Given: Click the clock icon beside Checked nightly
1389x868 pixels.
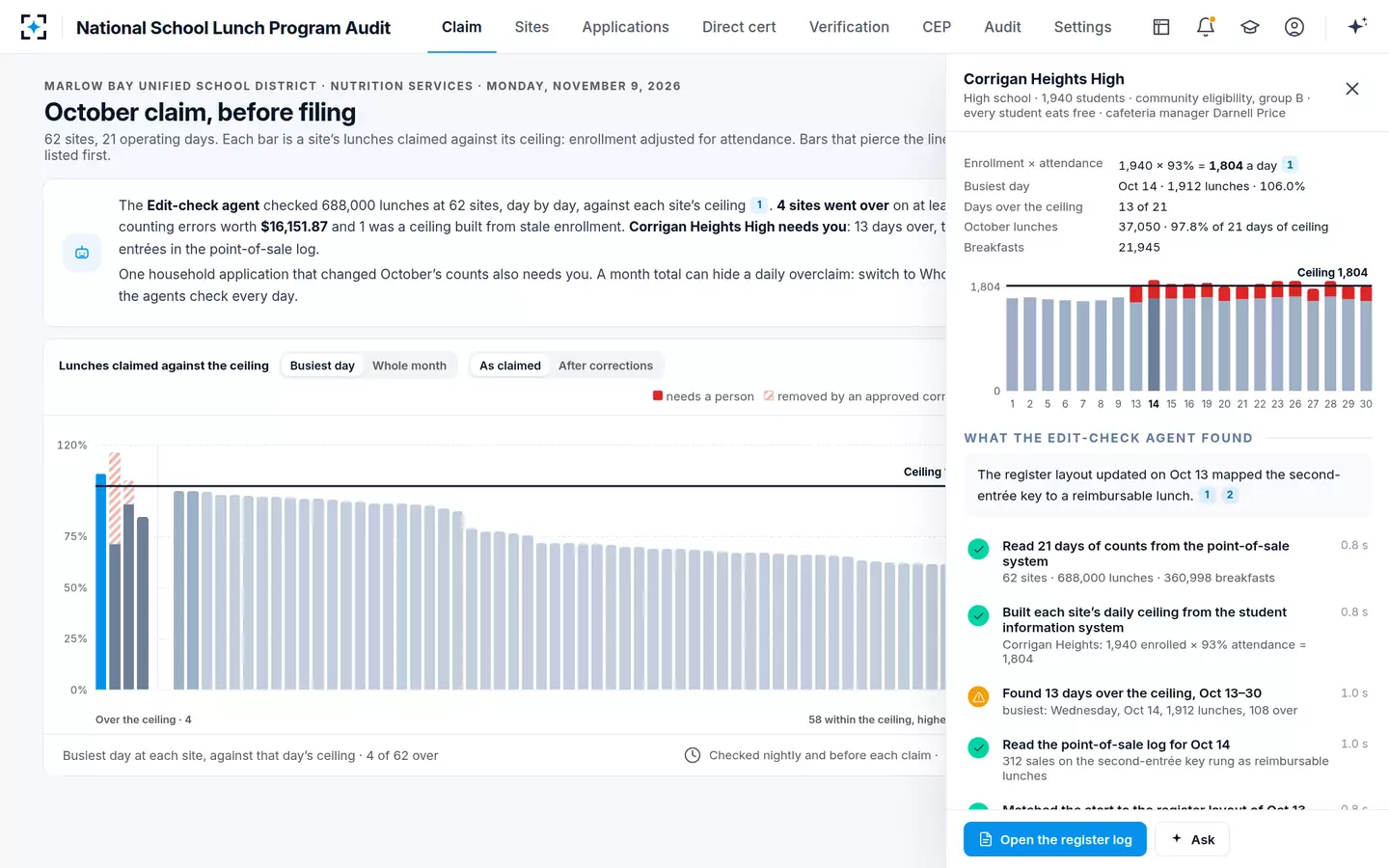Looking at the screenshot, I should tap(693, 755).
